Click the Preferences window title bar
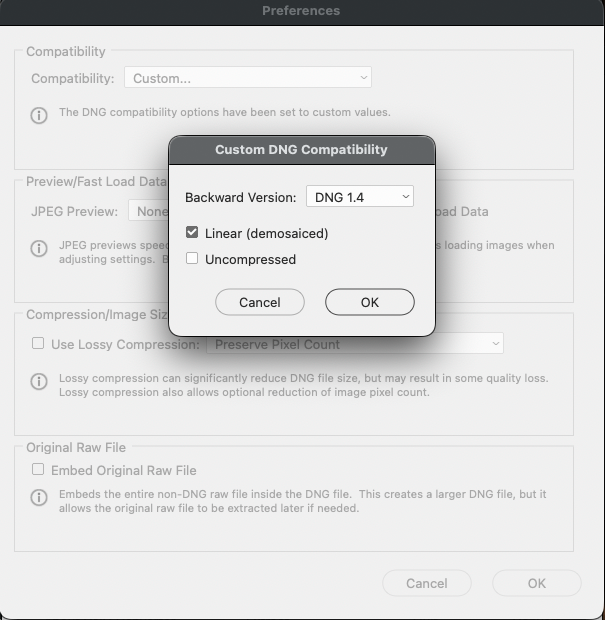The image size is (605, 620). (x=301, y=11)
